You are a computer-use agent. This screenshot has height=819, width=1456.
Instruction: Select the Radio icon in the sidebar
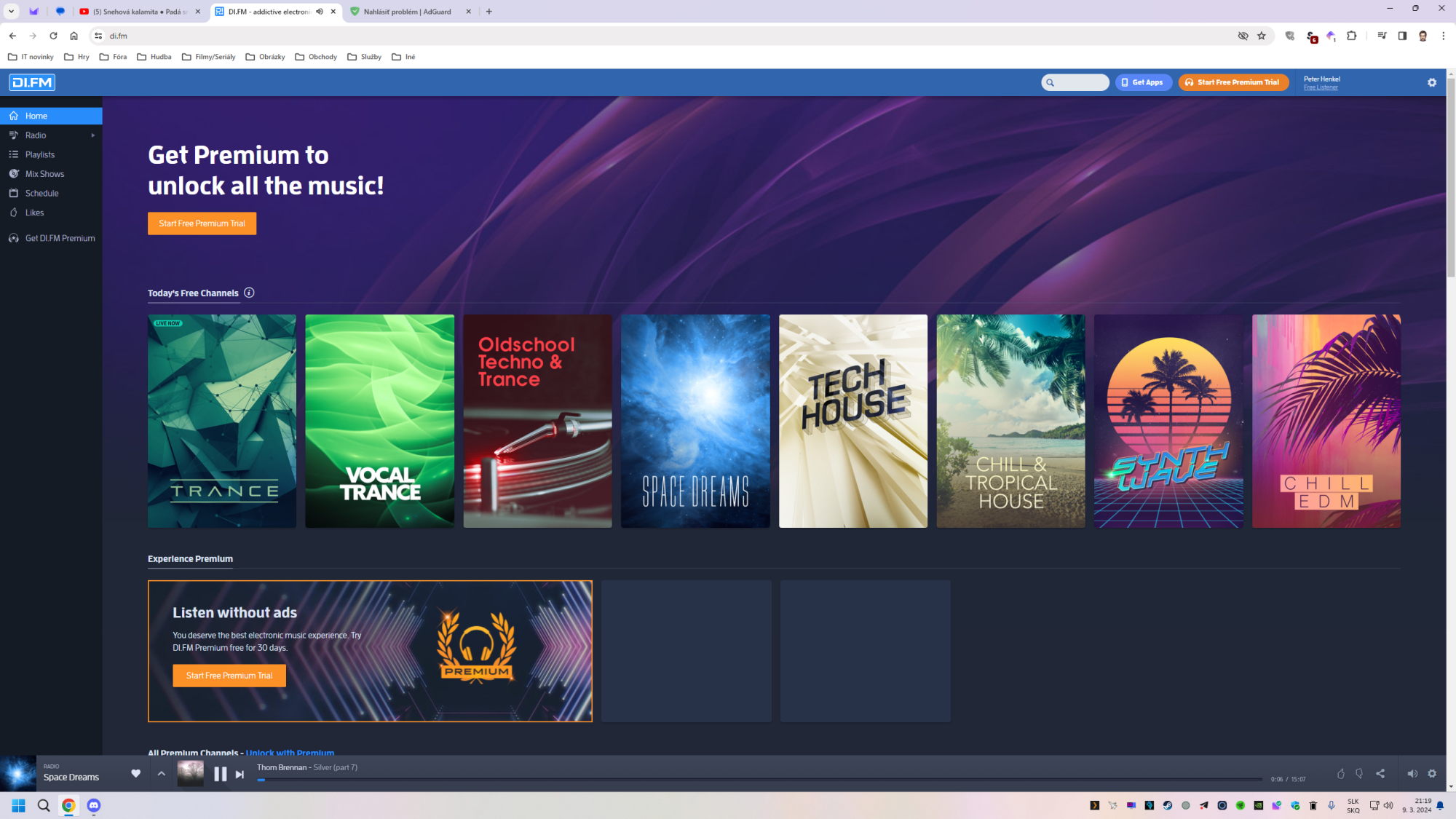point(14,135)
